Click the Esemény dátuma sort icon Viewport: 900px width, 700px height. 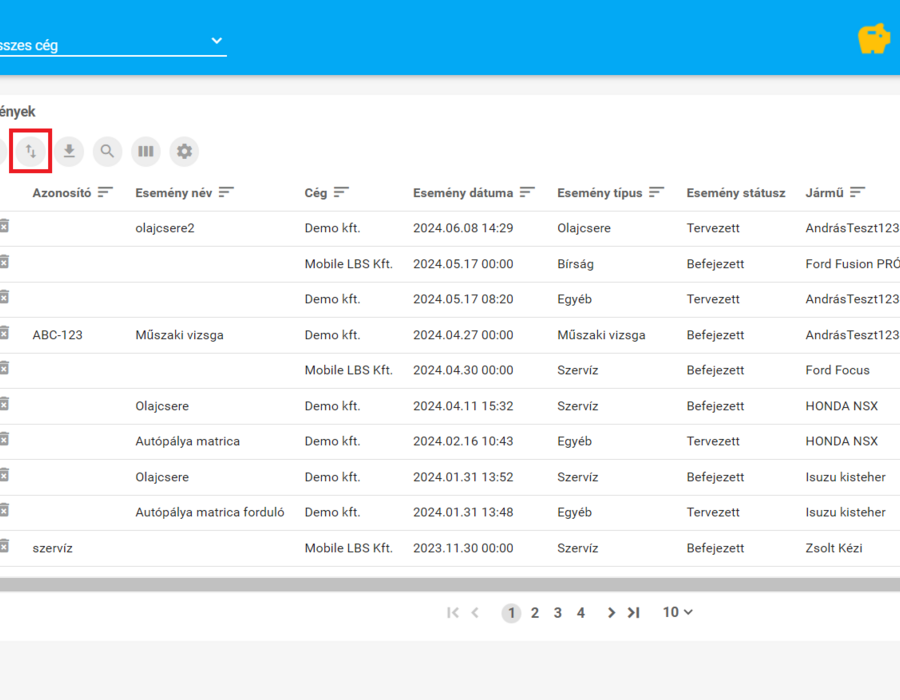tap(527, 192)
